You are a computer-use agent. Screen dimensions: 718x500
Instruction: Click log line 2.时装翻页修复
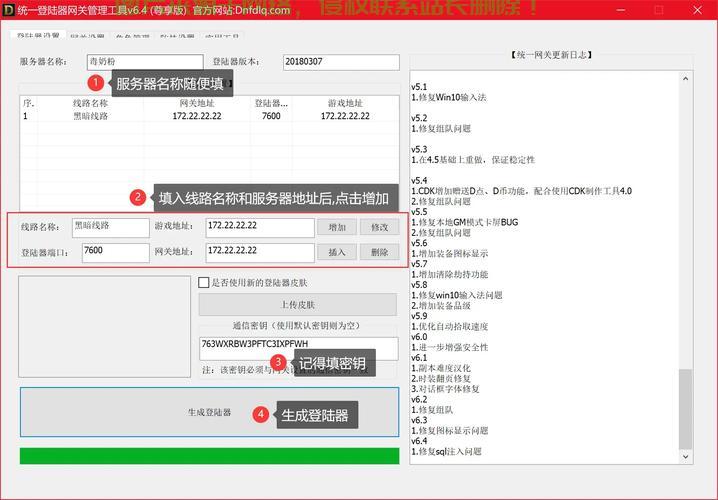click(x=441, y=379)
